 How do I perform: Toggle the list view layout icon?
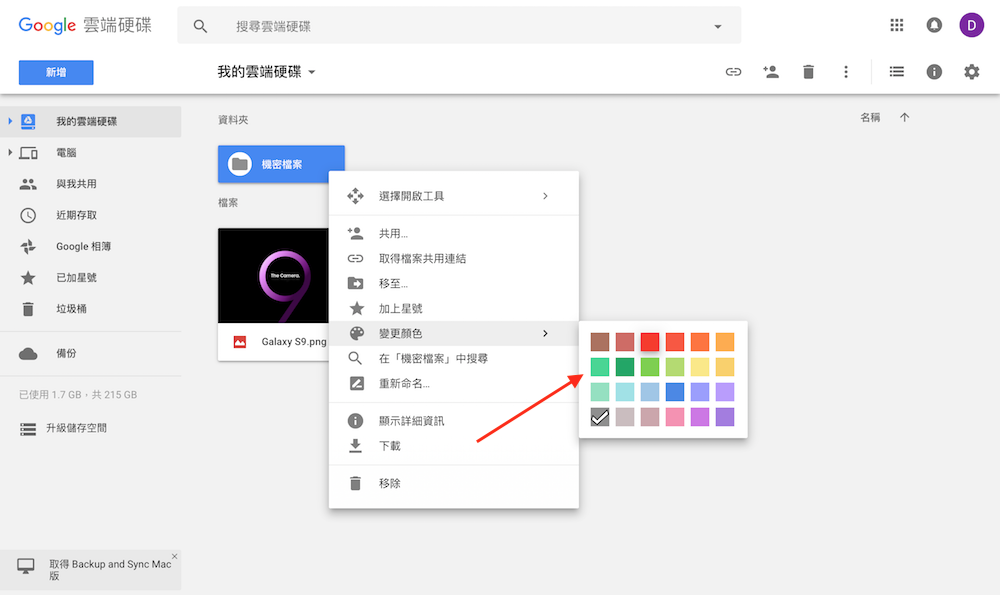point(896,71)
